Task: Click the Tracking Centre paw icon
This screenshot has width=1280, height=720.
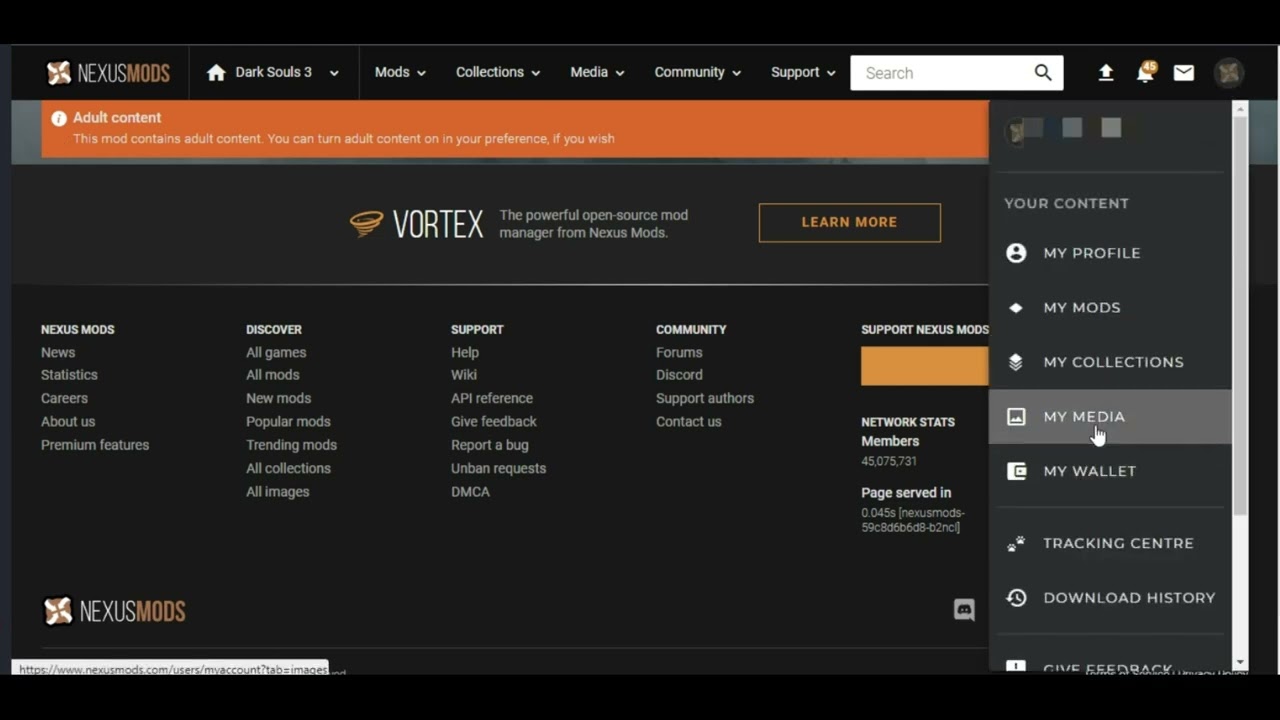Action: point(1016,543)
